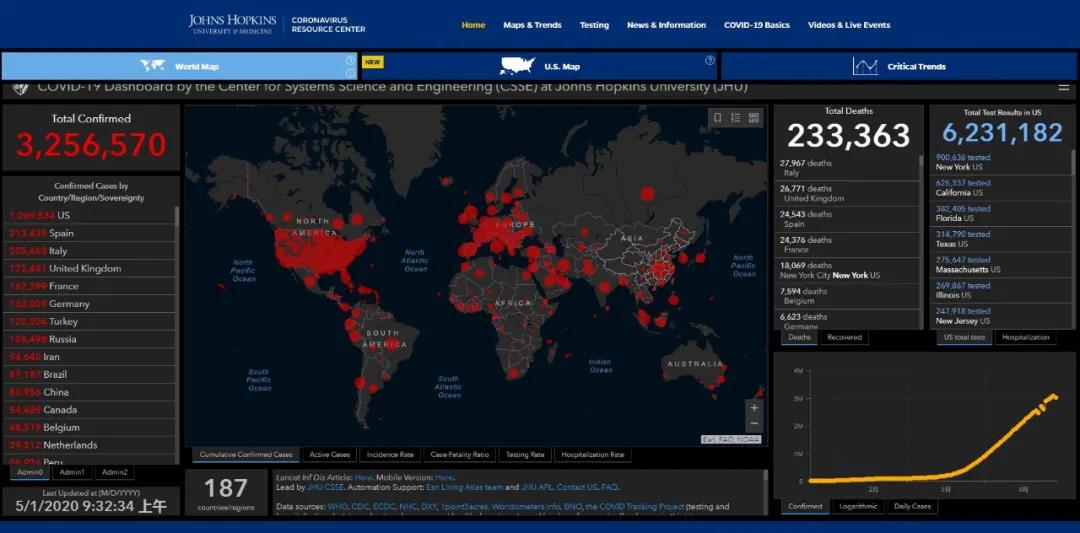Viewport: 1080px width, 533px height.
Task: Expand Videos & Live Events menu
Action: tap(848, 25)
